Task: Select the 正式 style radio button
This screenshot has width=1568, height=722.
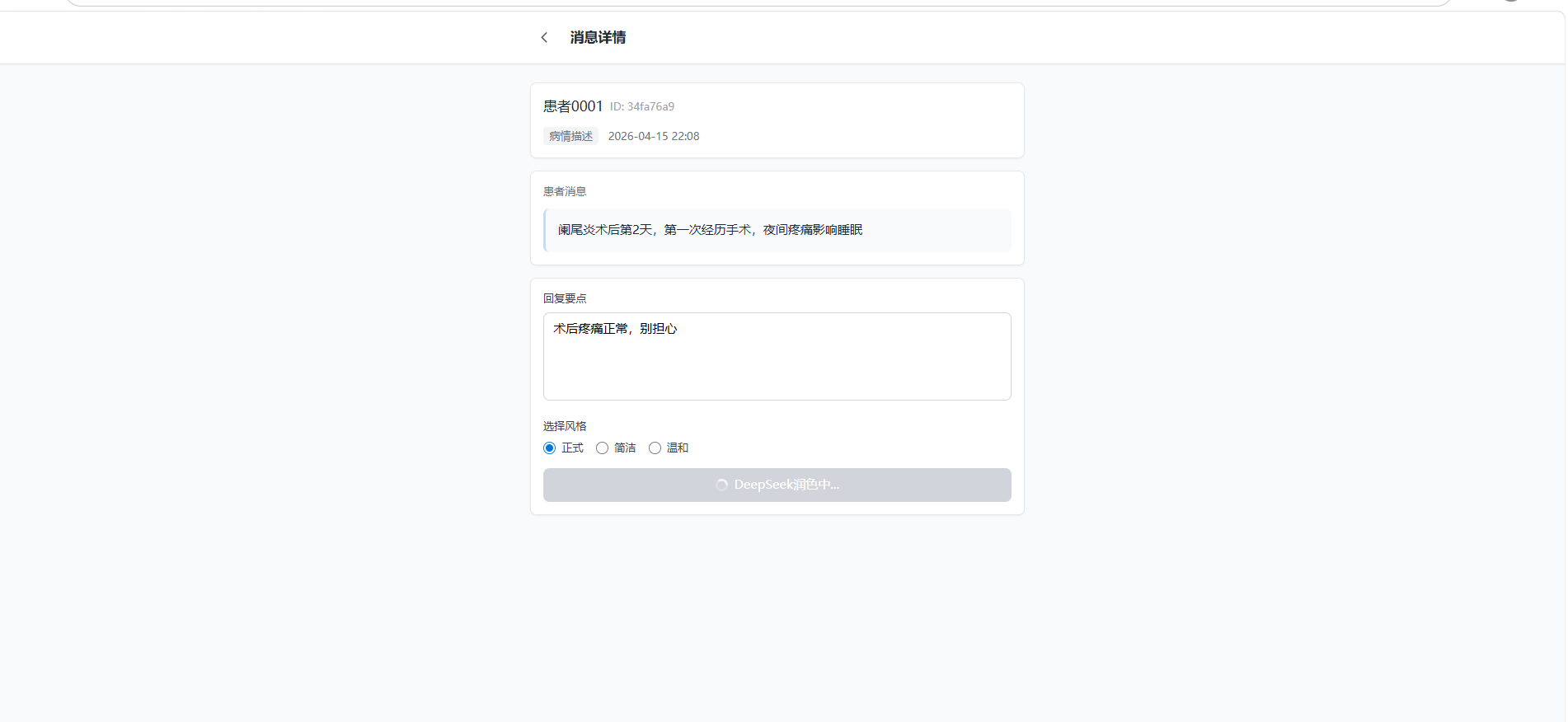Action: (550, 448)
